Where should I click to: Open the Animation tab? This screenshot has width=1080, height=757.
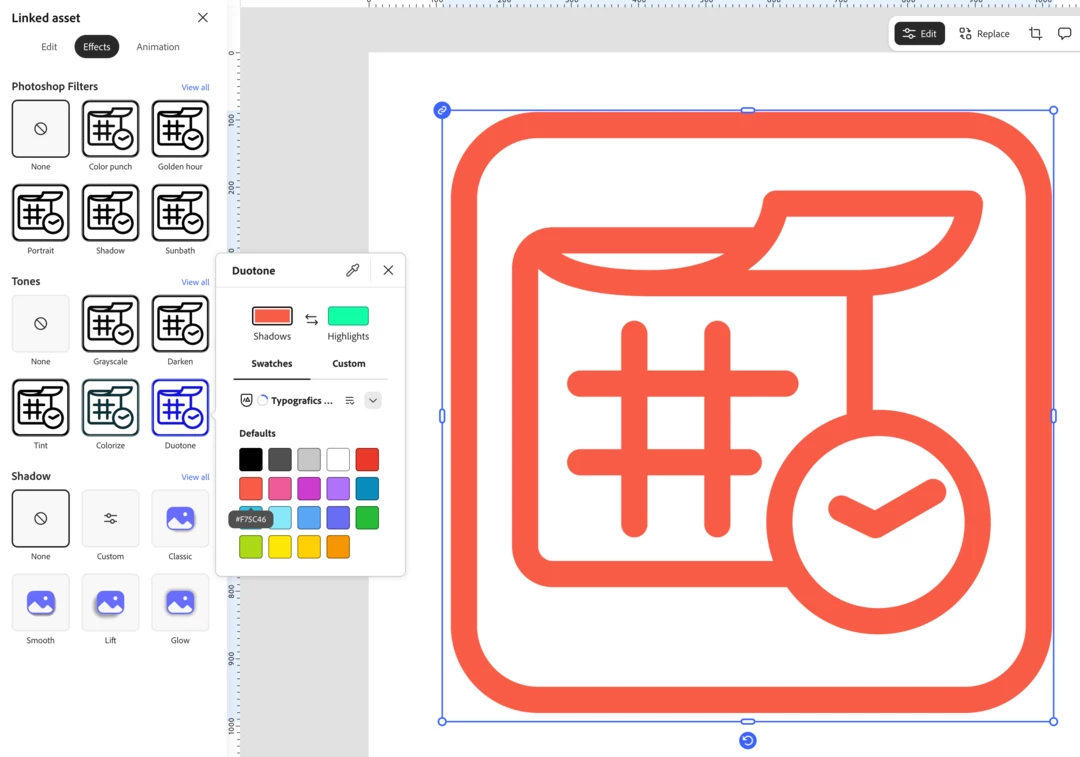[x=158, y=47]
